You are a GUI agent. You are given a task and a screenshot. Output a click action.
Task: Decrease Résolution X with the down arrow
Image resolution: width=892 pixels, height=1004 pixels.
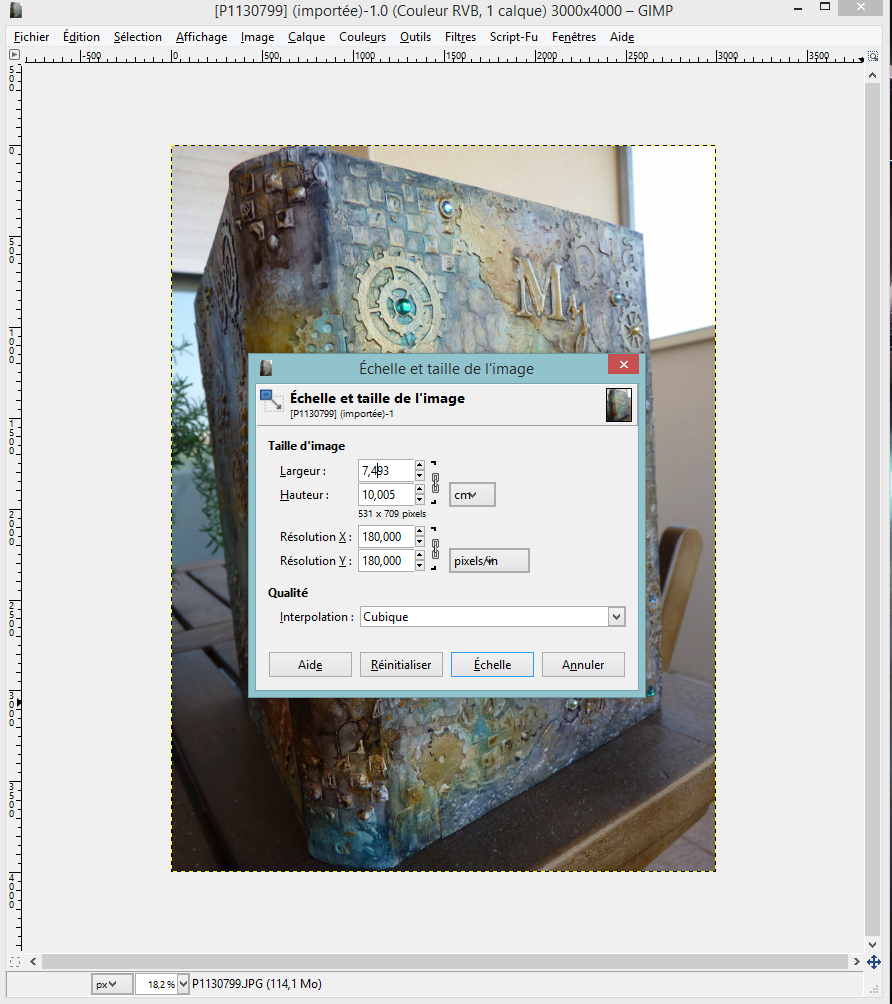pyautogui.click(x=419, y=542)
